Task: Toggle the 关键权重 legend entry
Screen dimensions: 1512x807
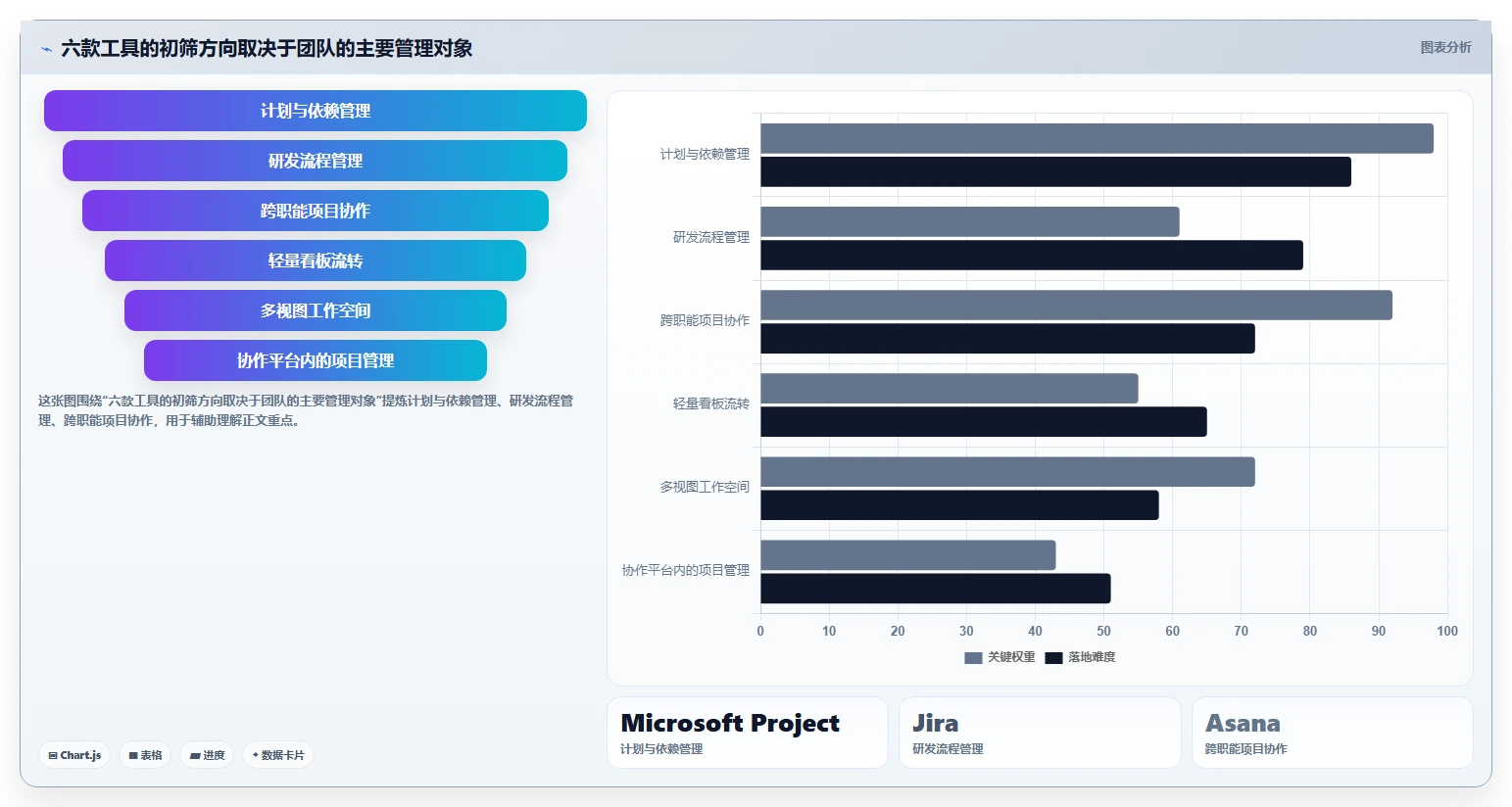Action: click(1000, 657)
